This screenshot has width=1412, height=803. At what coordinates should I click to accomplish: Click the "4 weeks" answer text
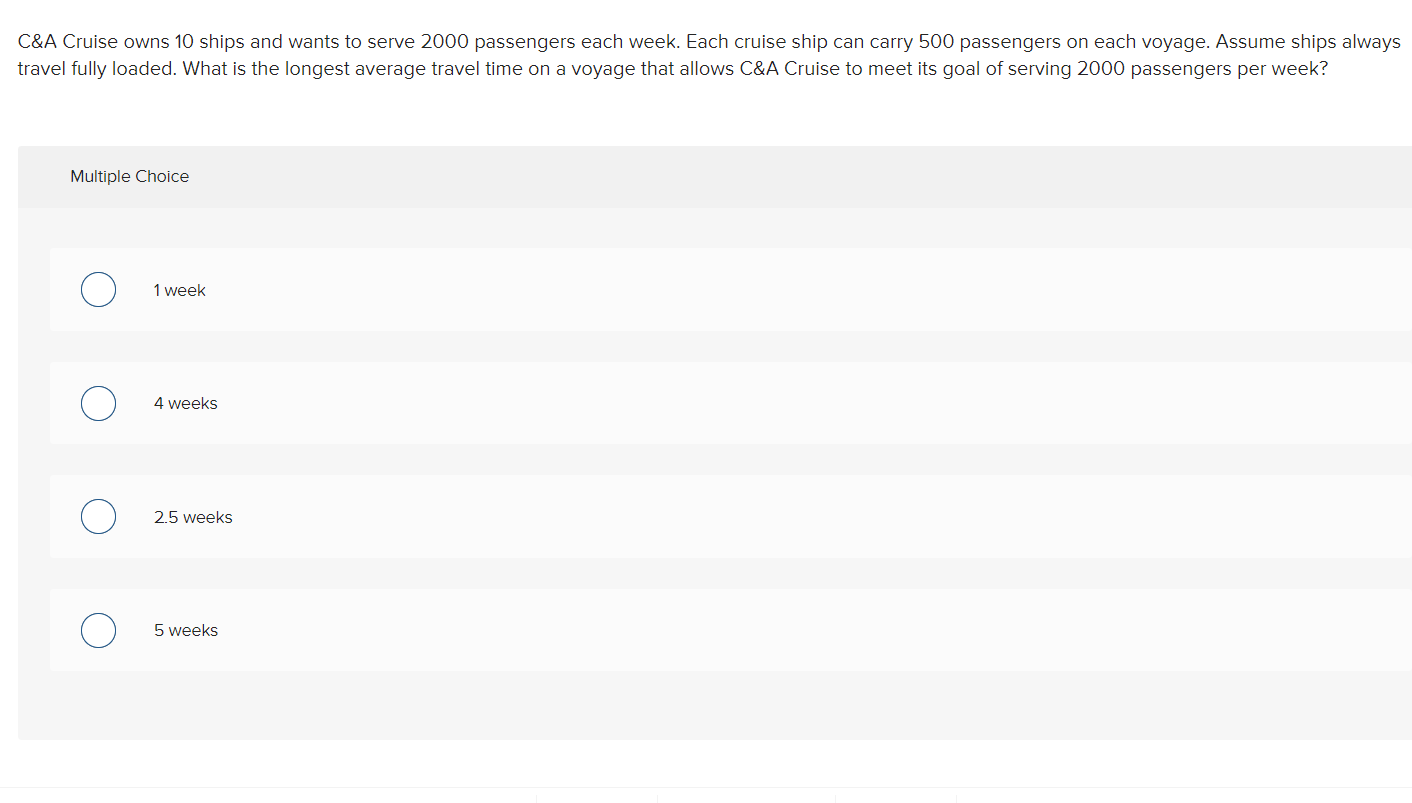(x=186, y=403)
